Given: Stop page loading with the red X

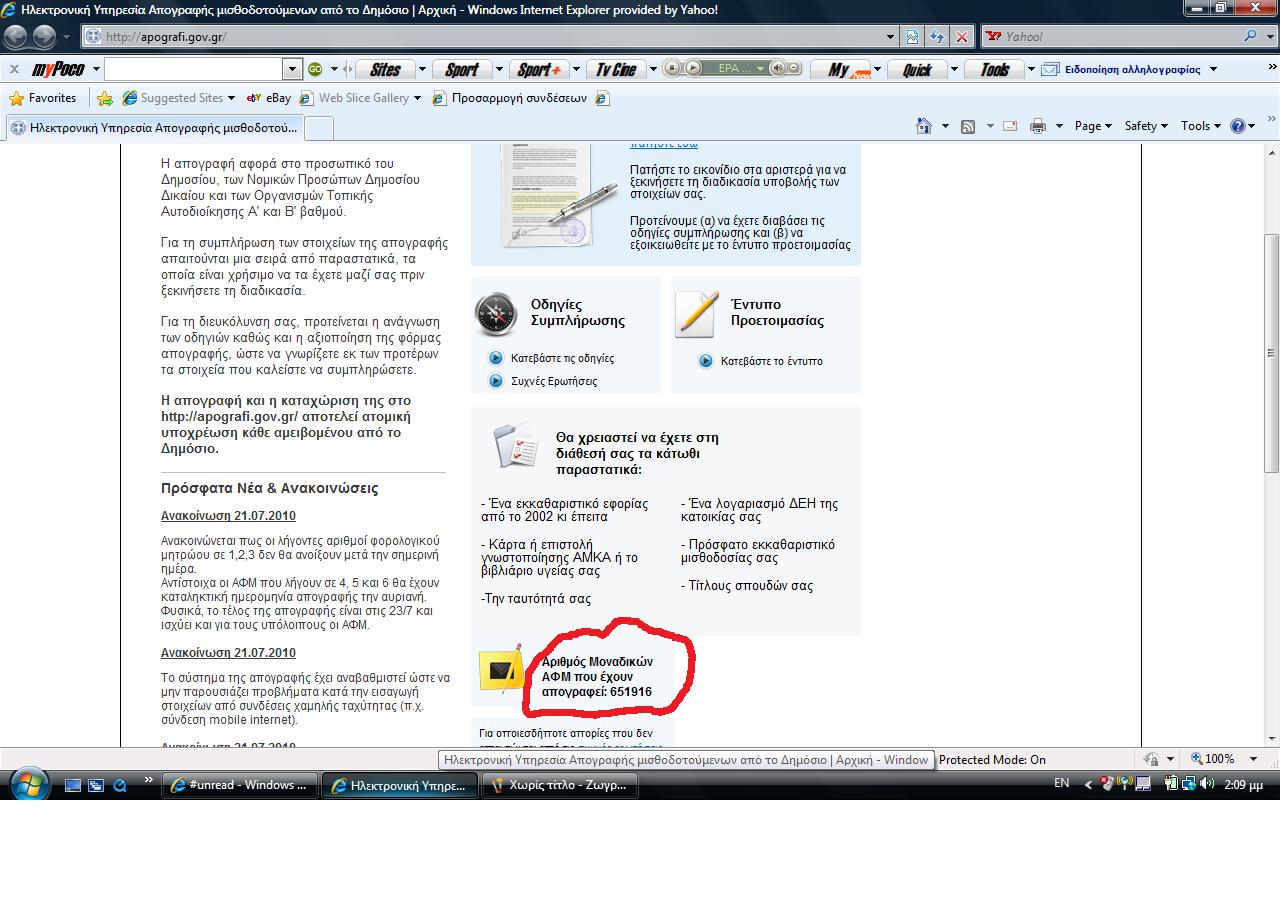Looking at the screenshot, I should tap(961, 37).
